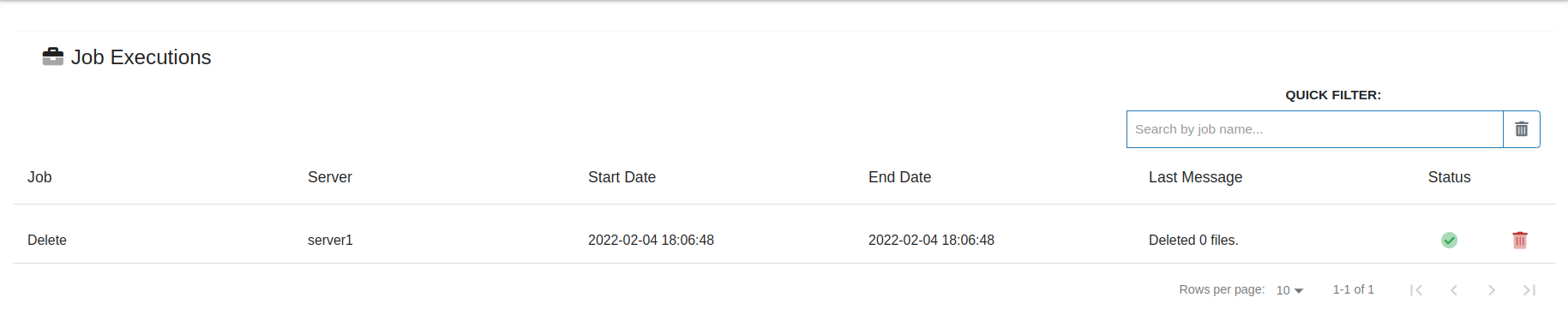Image resolution: width=1568 pixels, height=333 pixels.
Task: Click the briefcase icon beside Job Executions
Action: [53, 56]
